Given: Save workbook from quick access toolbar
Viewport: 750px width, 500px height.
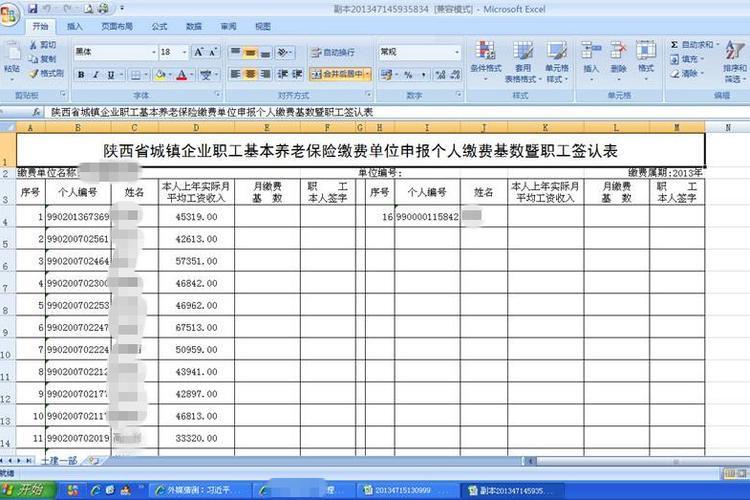Looking at the screenshot, I should pos(33,9).
